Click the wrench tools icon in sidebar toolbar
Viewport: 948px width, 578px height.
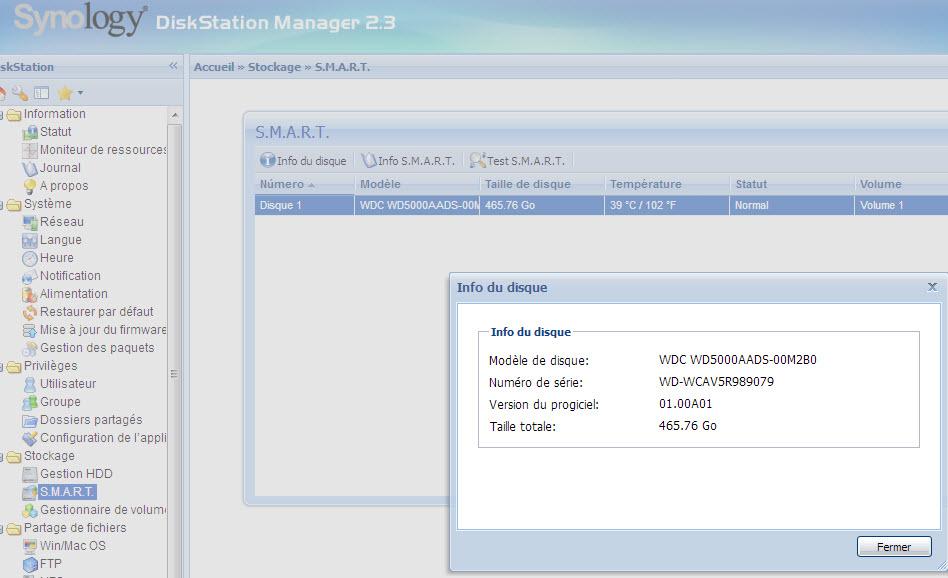coord(20,93)
